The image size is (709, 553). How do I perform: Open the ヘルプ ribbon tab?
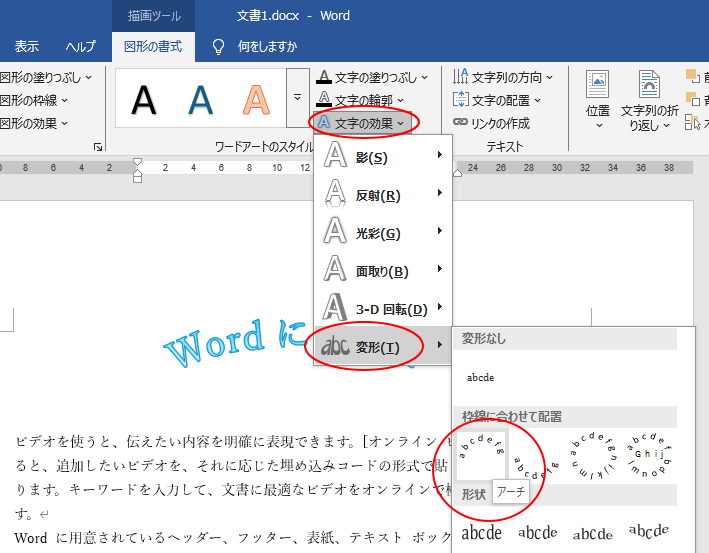[80, 46]
